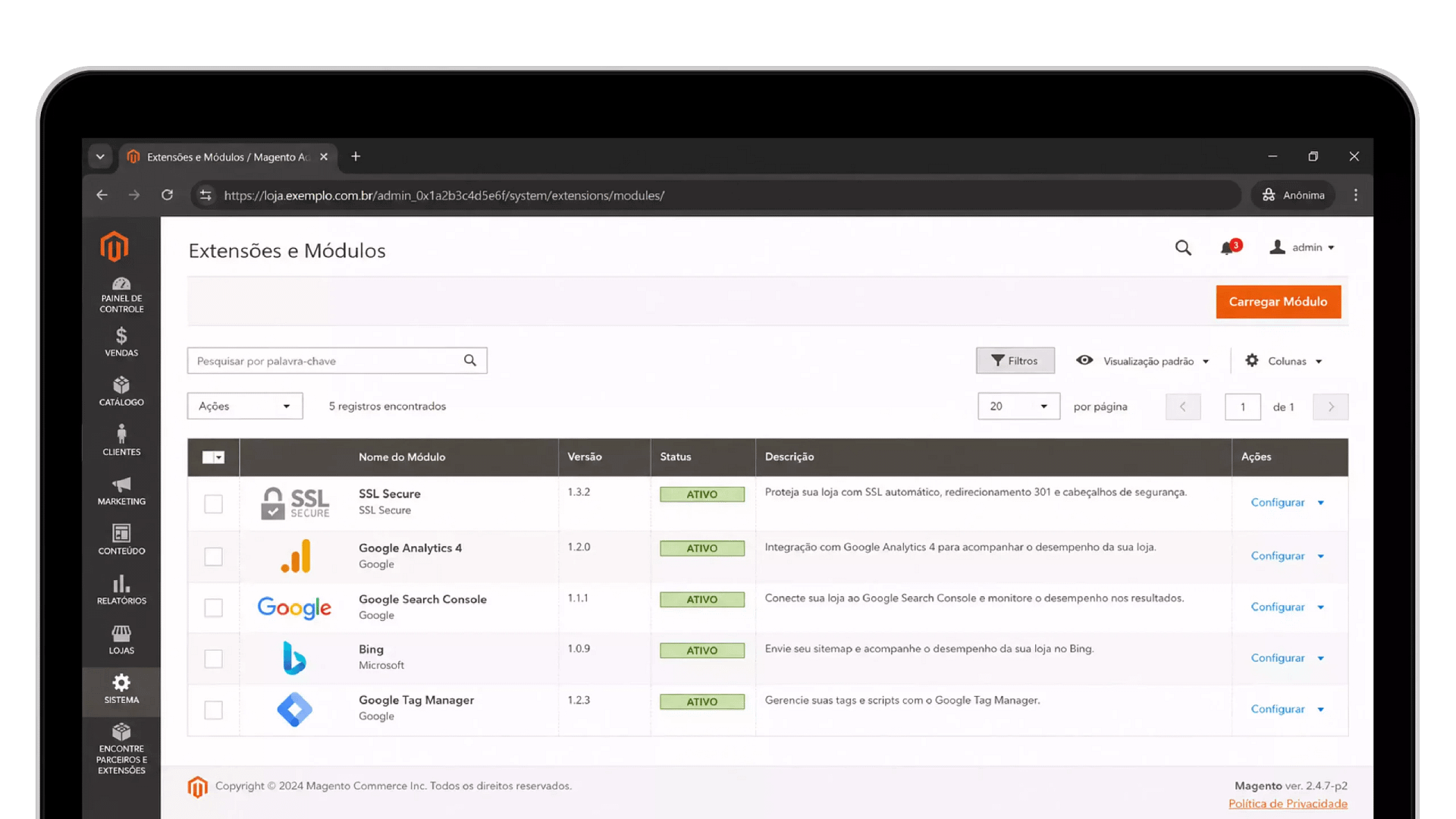This screenshot has height=819, width=1456.
Task: Click the Google Analytics 4 logo
Action: point(296,556)
